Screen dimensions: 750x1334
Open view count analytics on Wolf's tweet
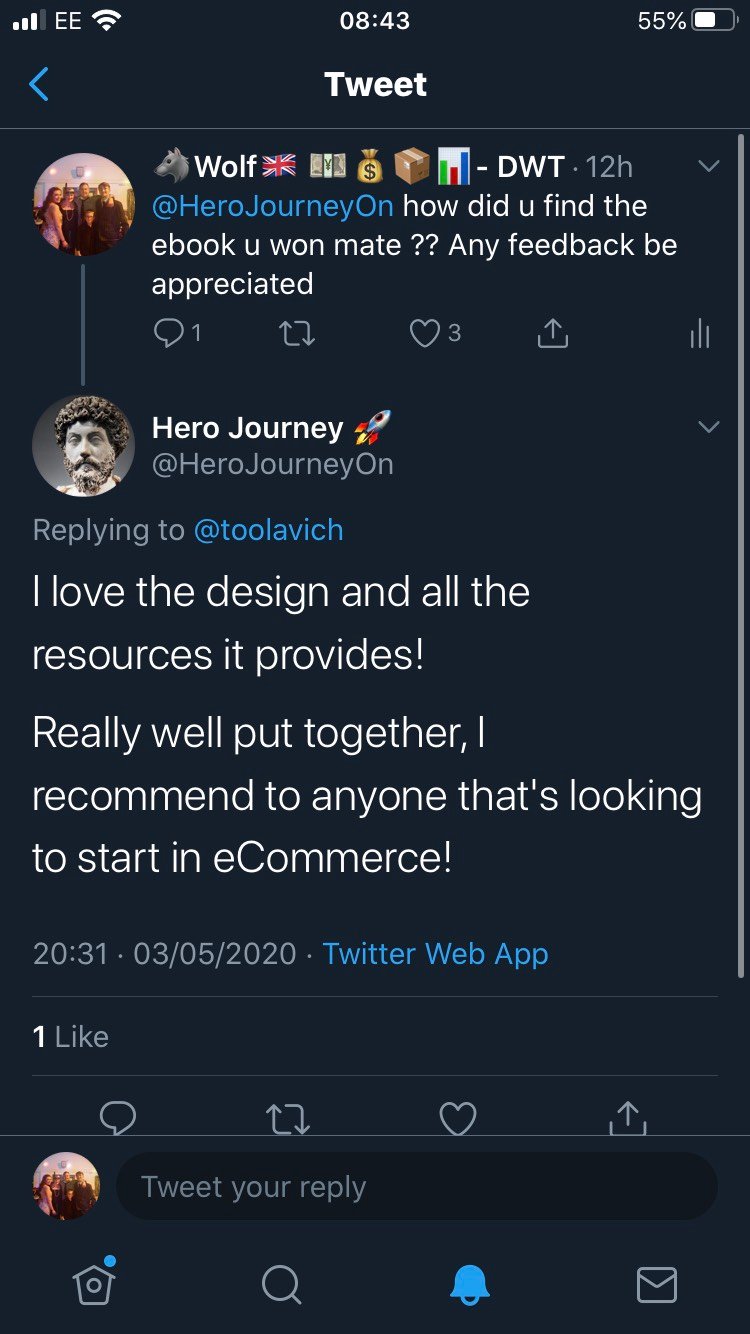click(x=699, y=334)
